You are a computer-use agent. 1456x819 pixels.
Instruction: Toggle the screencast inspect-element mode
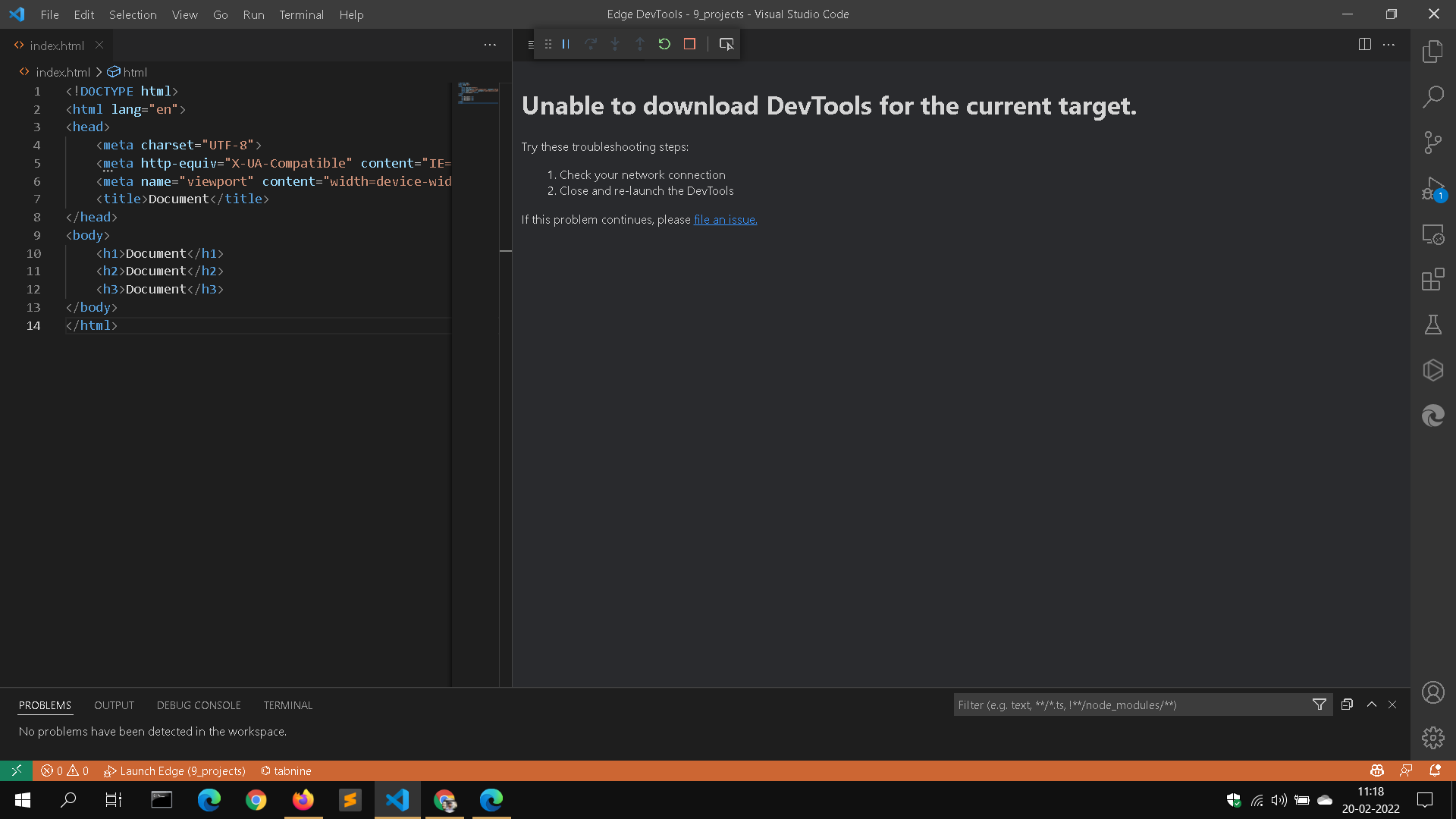pos(726,44)
